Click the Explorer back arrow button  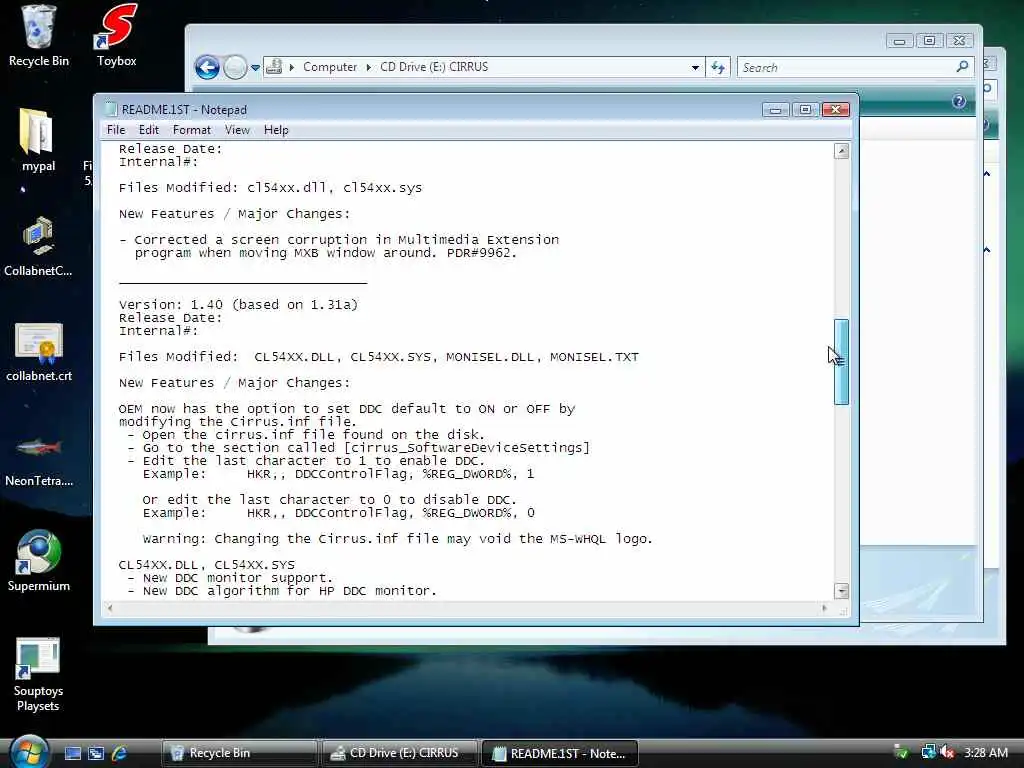(x=207, y=67)
